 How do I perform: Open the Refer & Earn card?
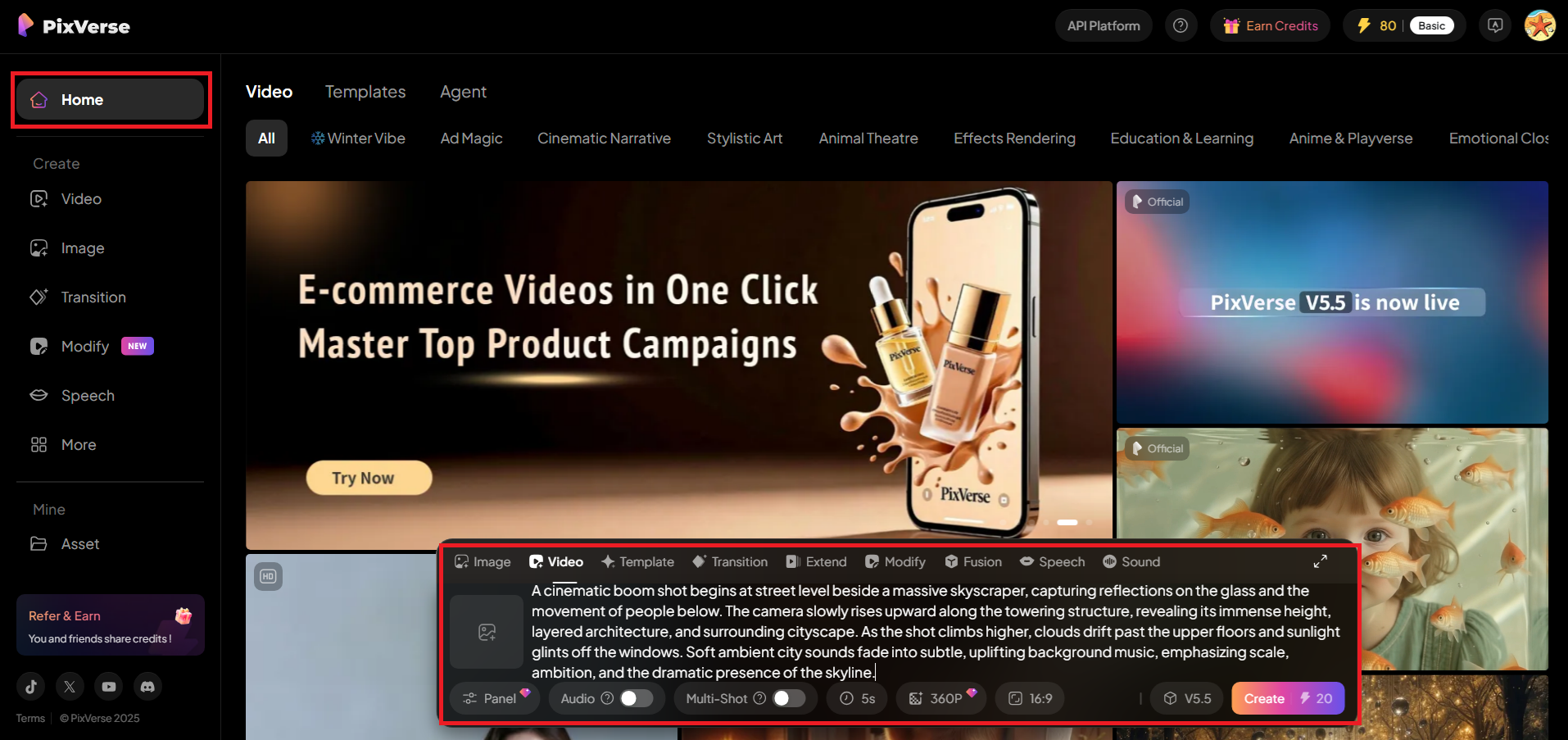(x=111, y=625)
